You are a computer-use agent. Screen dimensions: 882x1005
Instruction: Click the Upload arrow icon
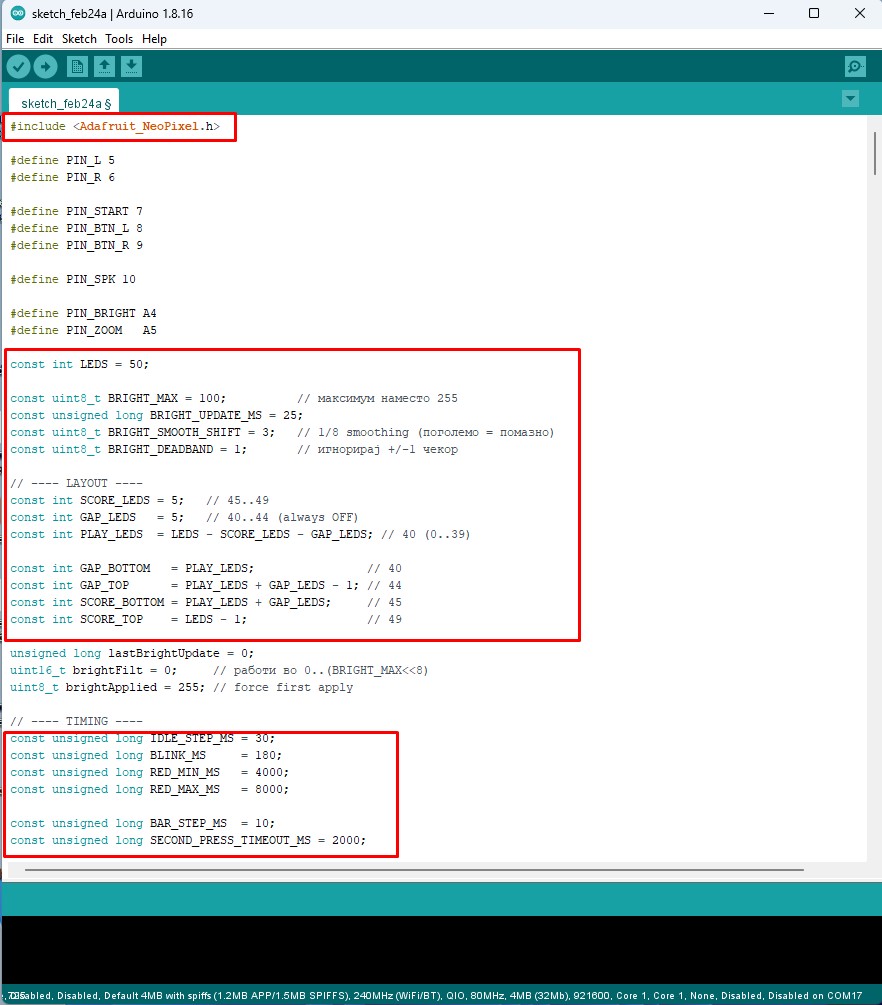click(46, 66)
